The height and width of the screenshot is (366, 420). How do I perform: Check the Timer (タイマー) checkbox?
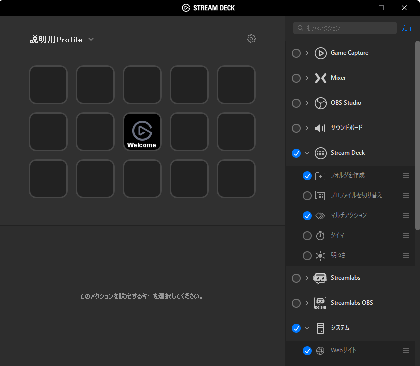click(307, 236)
